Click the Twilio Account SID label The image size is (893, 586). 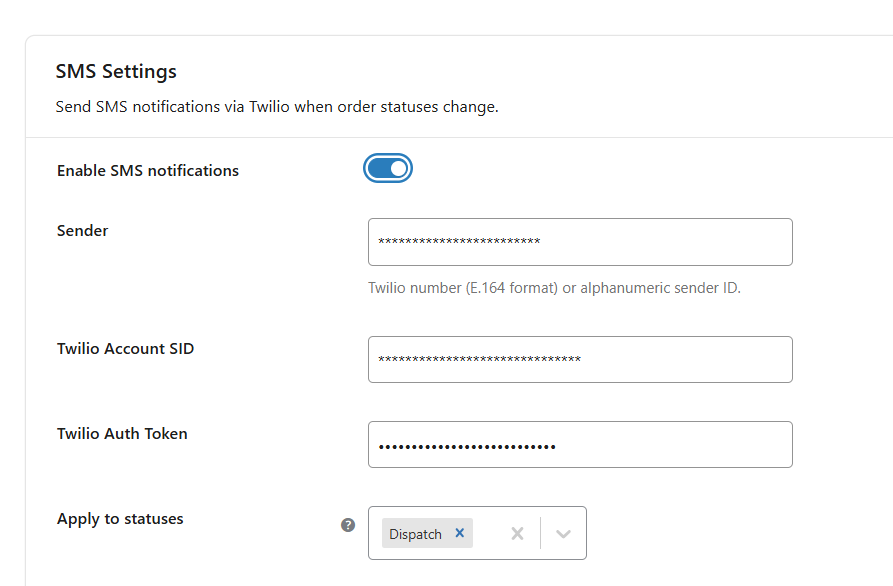pos(126,349)
